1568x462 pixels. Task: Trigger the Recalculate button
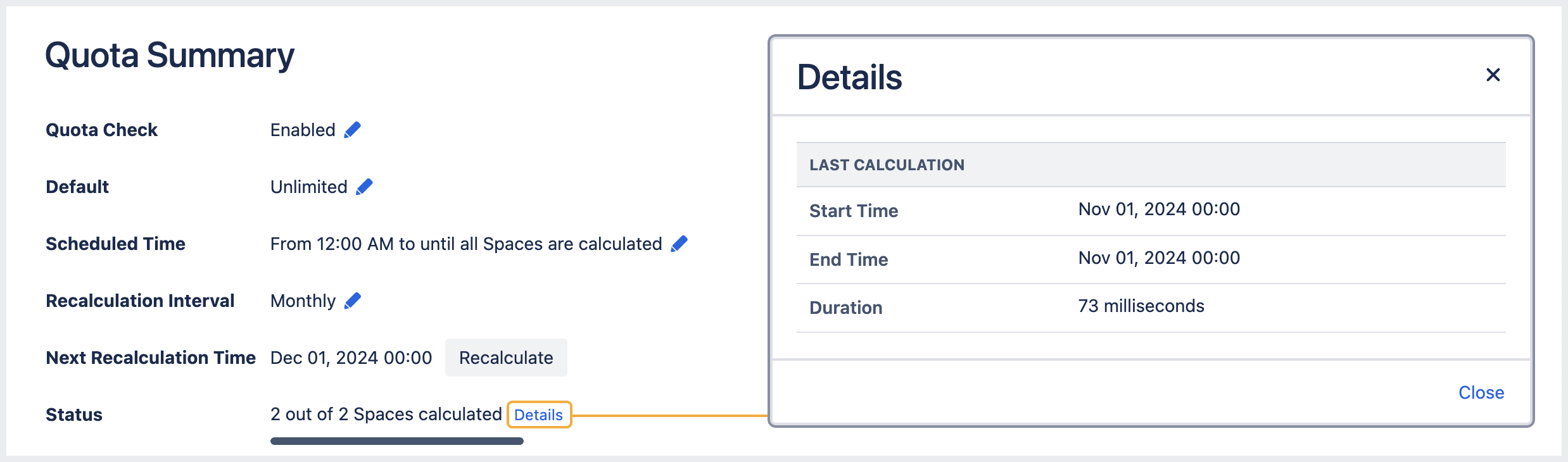(x=506, y=358)
